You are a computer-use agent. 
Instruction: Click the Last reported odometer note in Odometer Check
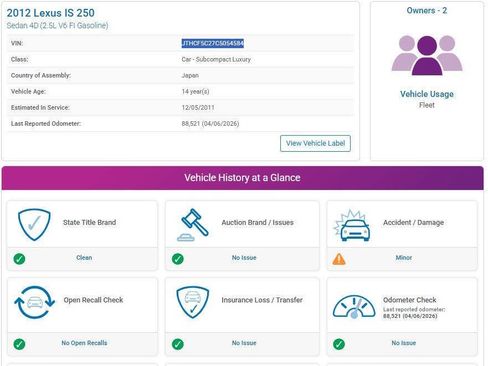(x=414, y=313)
